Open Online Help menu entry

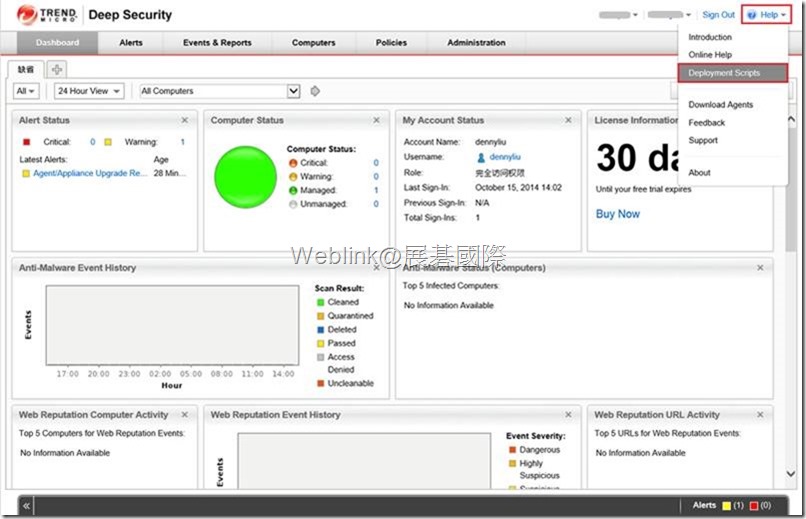click(710, 54)
